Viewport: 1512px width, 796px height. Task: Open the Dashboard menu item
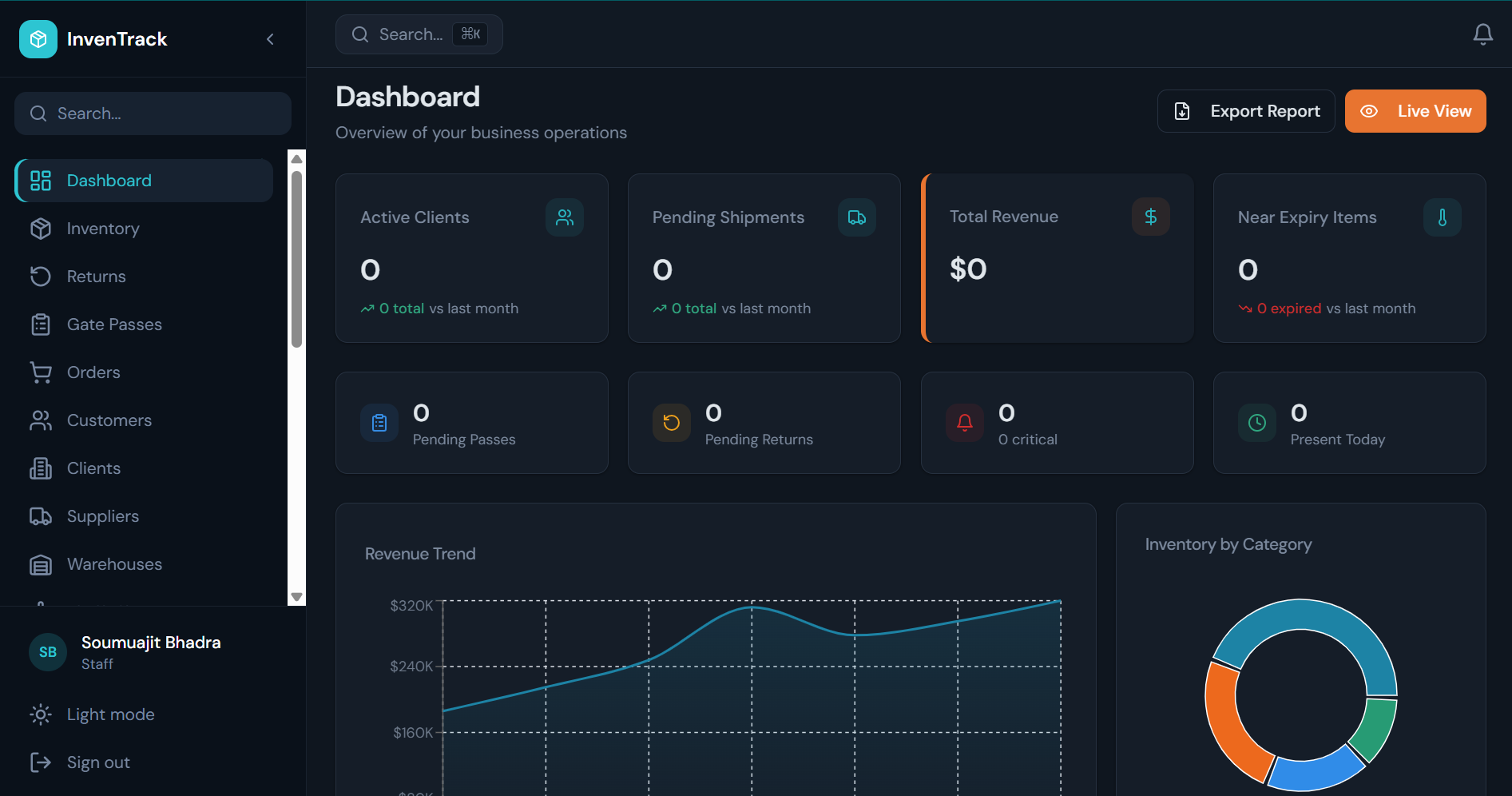[x=109, y=181]
